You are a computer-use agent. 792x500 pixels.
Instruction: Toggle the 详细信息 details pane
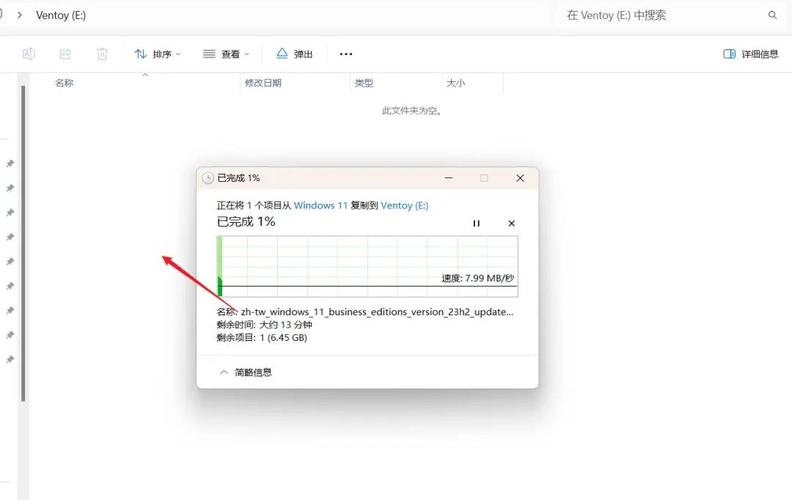tap(751, 54)
